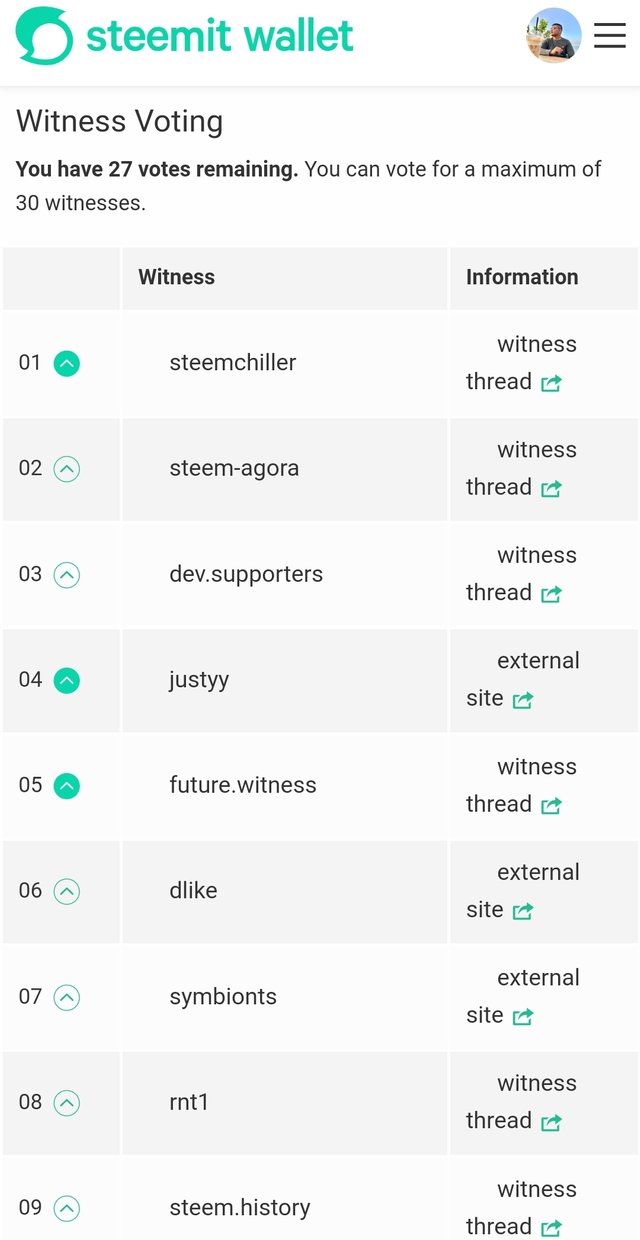Viewport: 640px width, 1240px height.
Task: Open justyy's external site icon
Action: pos(523,700)
